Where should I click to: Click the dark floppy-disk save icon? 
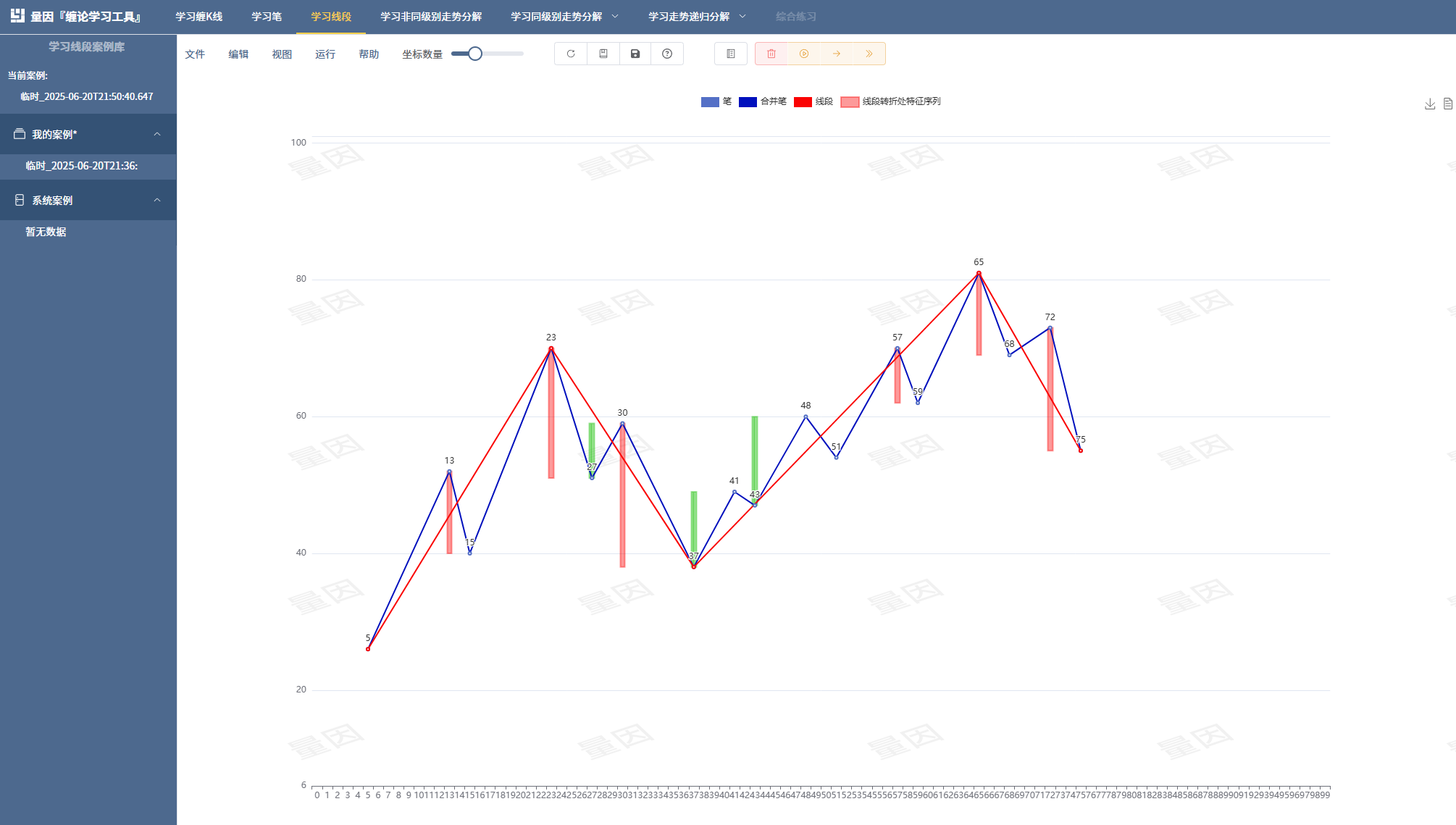pos(635,54)
